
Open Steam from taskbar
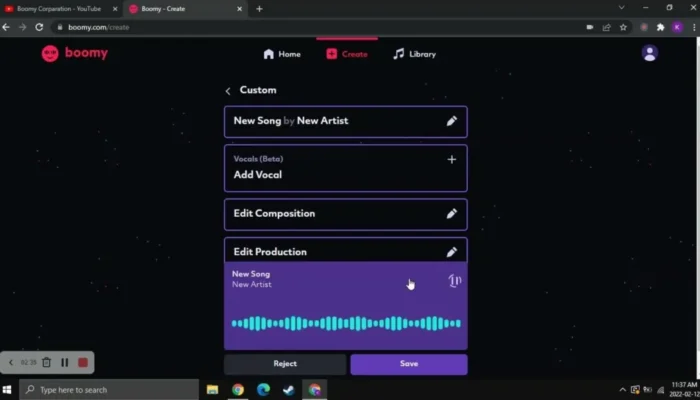click(x=289, y=390)
